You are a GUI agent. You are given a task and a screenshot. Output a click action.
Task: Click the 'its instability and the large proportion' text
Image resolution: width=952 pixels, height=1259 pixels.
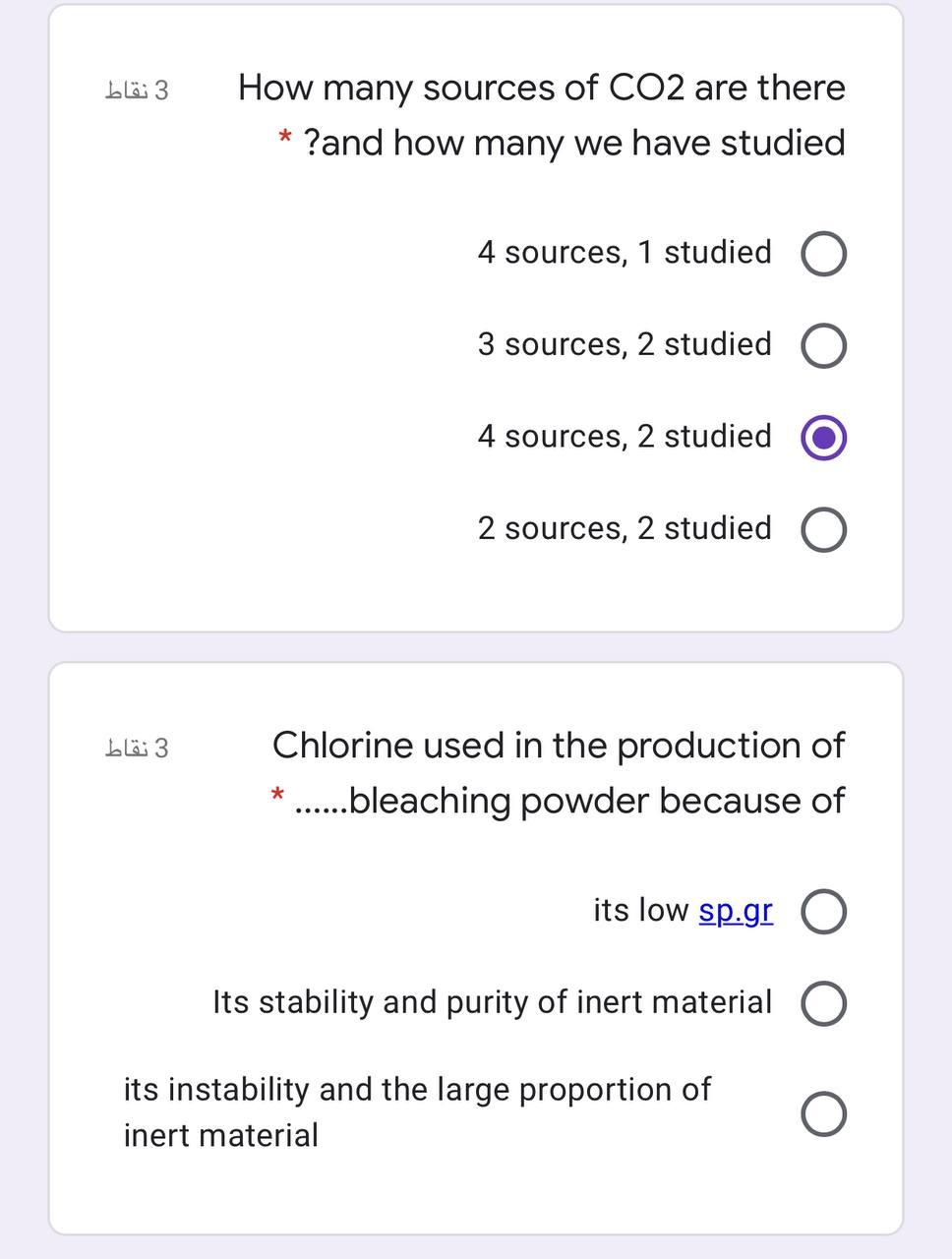tap(417, 1090)
